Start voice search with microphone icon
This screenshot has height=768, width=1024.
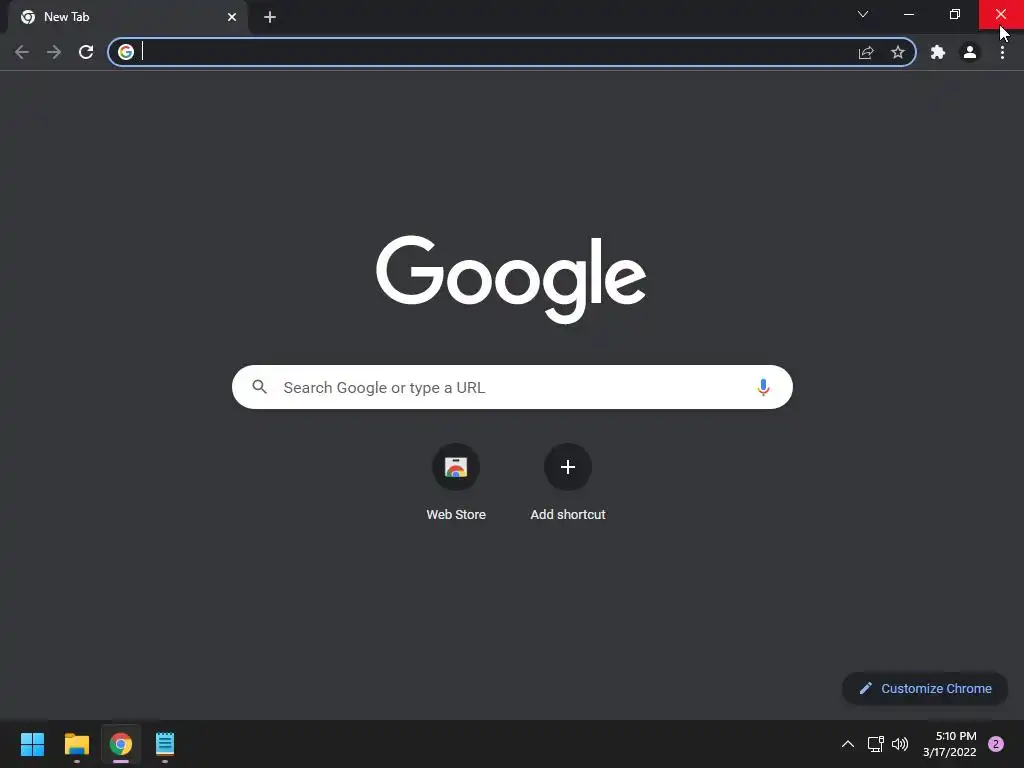point(763,387)
